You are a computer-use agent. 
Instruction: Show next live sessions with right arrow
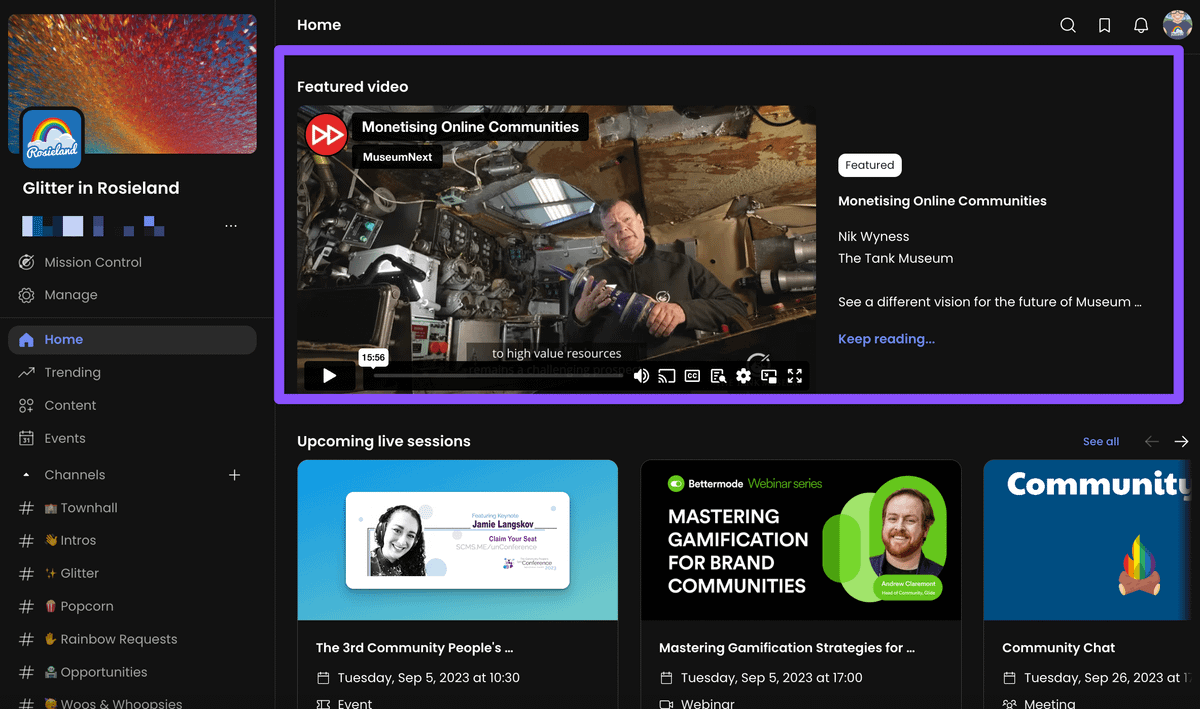(1181, 441)
